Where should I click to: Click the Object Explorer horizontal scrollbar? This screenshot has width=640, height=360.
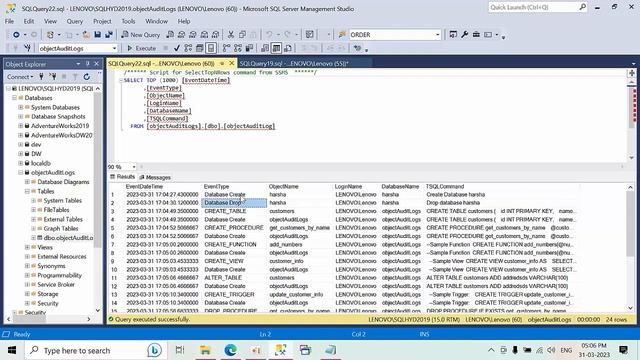click(x=49, y=319)
